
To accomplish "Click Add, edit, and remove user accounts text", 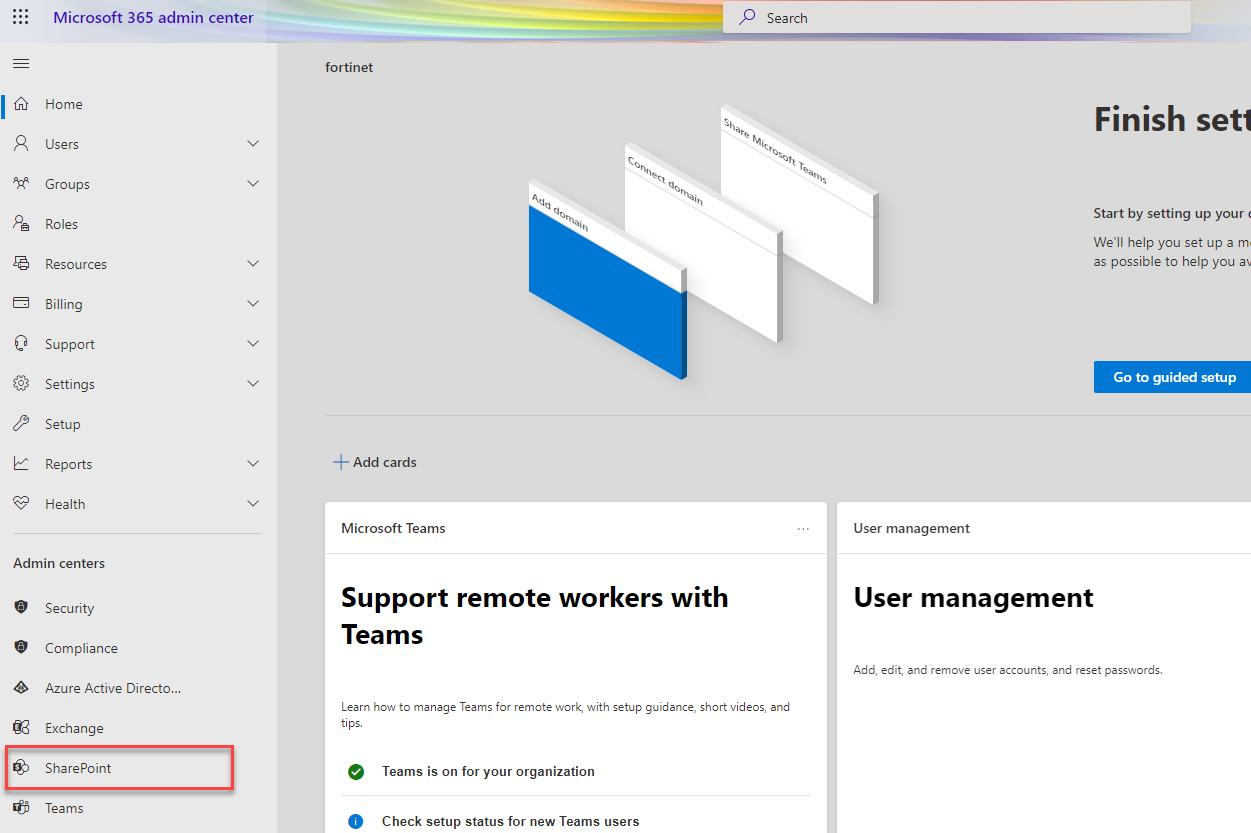I will coord(1008,670).
